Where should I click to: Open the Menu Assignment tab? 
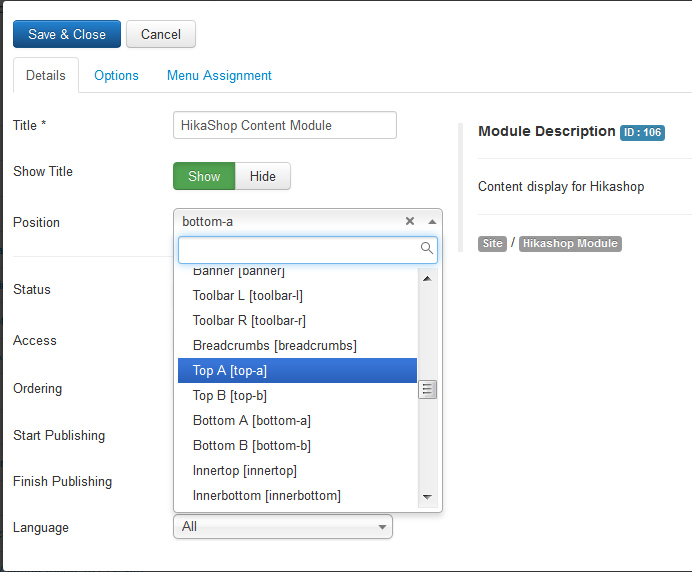(x=219, y=75)
